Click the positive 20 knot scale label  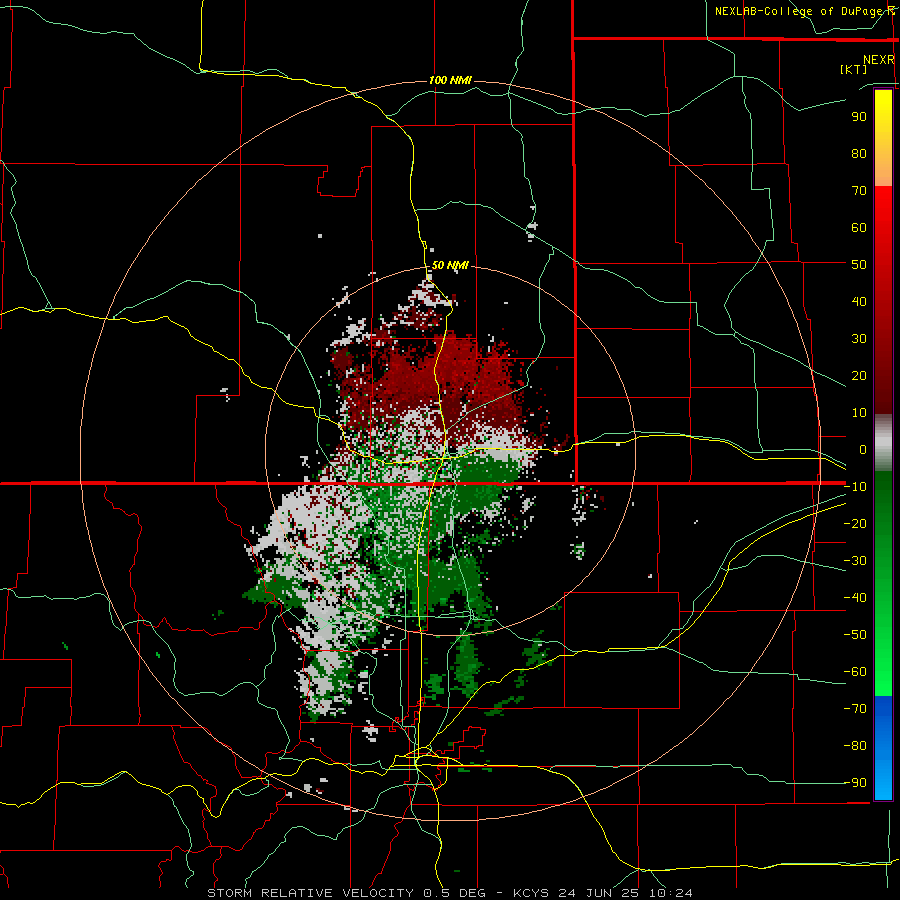859,375
